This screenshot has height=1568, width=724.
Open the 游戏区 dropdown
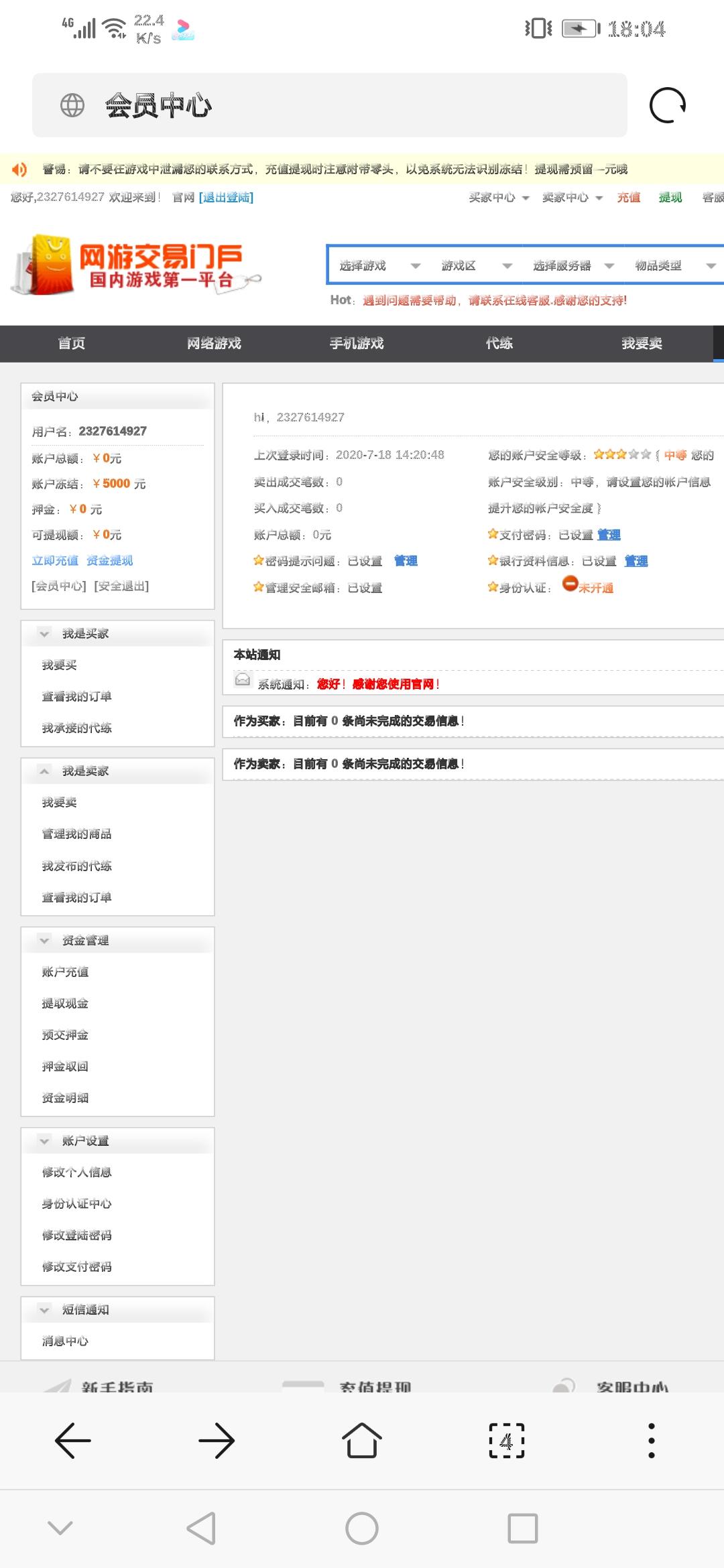[x=477, y=265]
